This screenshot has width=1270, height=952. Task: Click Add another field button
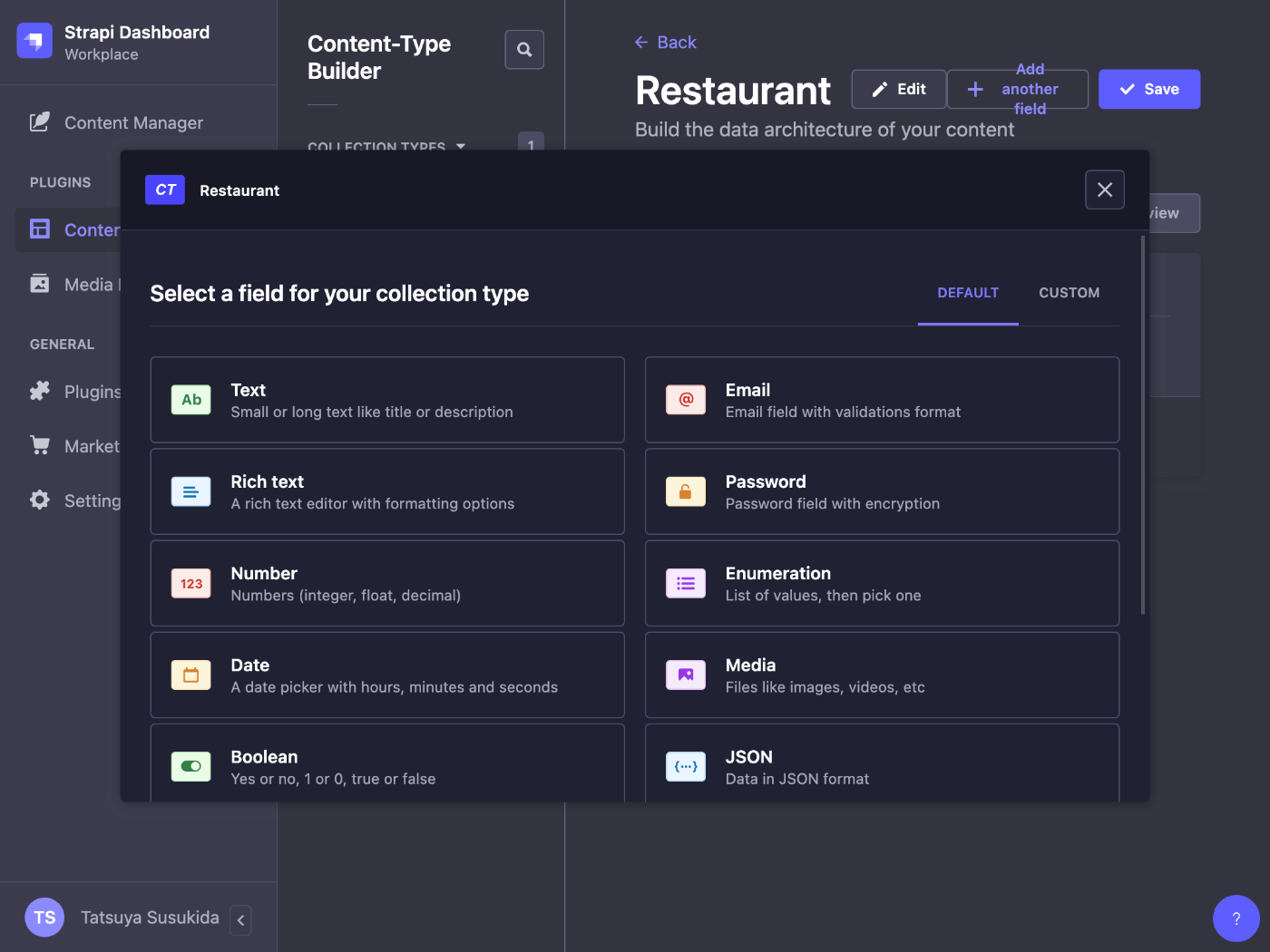pos(1018,89)
